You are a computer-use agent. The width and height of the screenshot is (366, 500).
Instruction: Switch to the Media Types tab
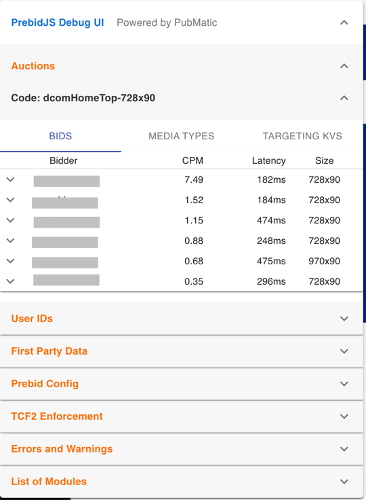pyautogui.click(x=181, y=136)
